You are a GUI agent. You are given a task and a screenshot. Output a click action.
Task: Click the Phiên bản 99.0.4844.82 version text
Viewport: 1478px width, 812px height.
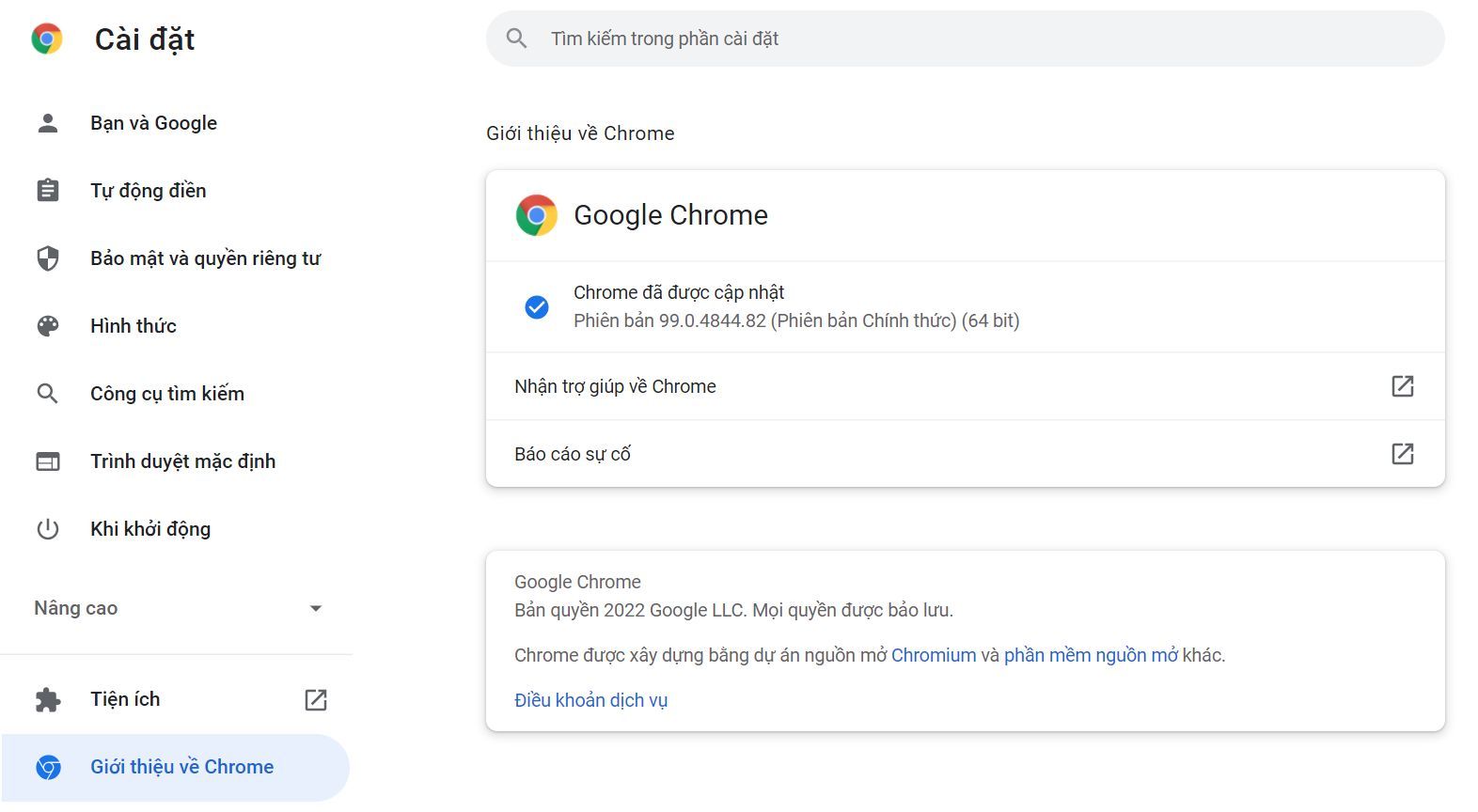tap(796, 320)
